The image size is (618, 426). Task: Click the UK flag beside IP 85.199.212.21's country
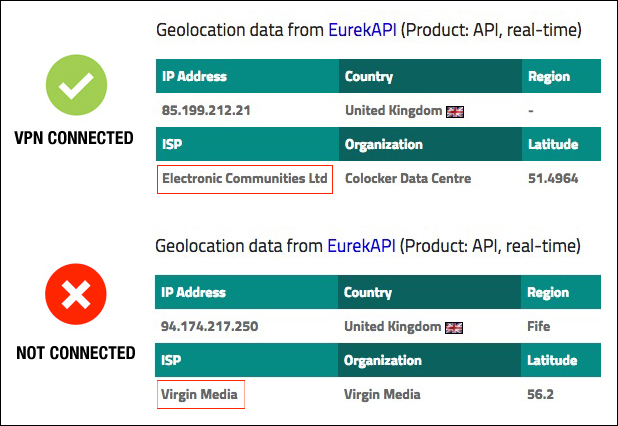455,112
